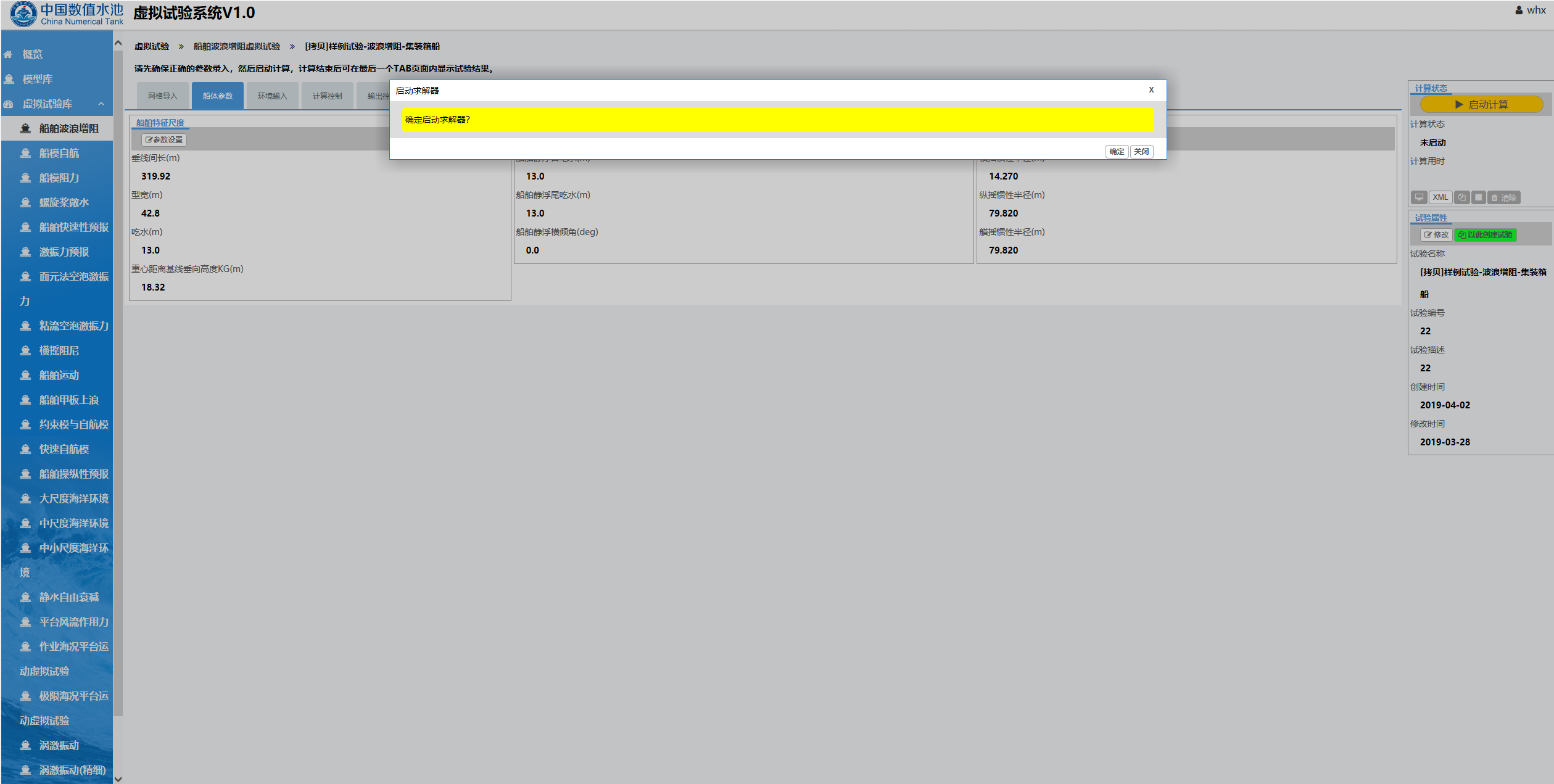Open the 计算控制 tab
The image size is (1554, 784).
327,96
